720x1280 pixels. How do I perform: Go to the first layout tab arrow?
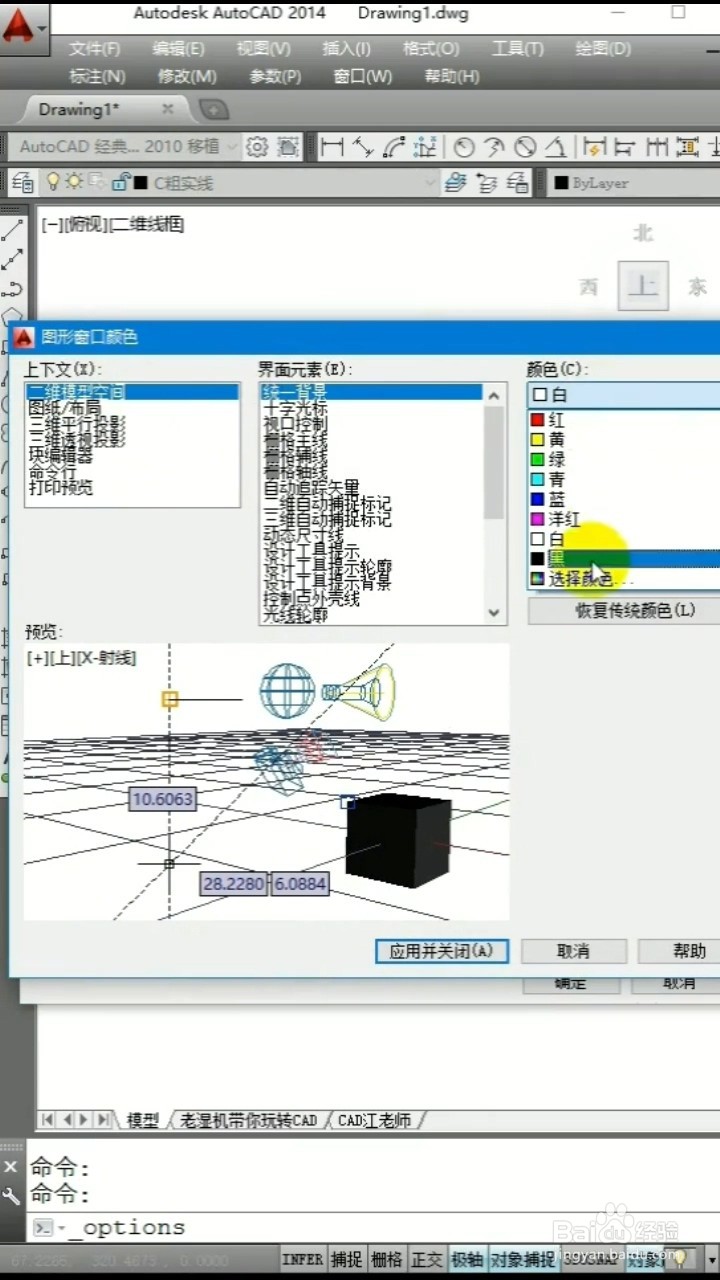pos(47,1120)
